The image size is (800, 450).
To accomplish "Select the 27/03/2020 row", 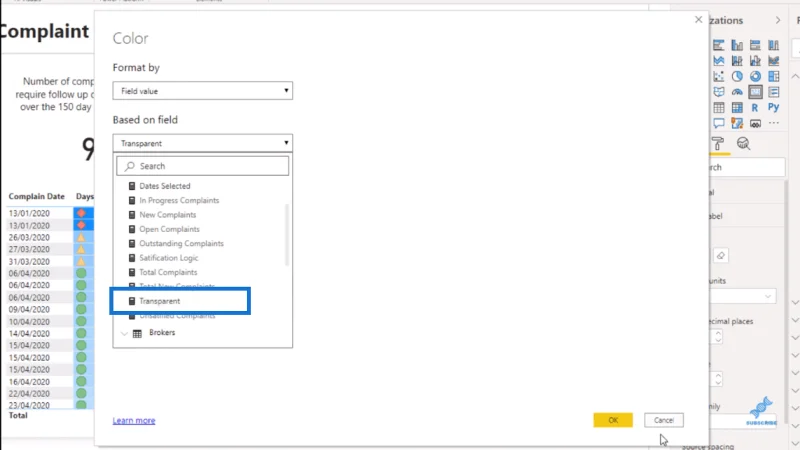I will coord(29,249).
